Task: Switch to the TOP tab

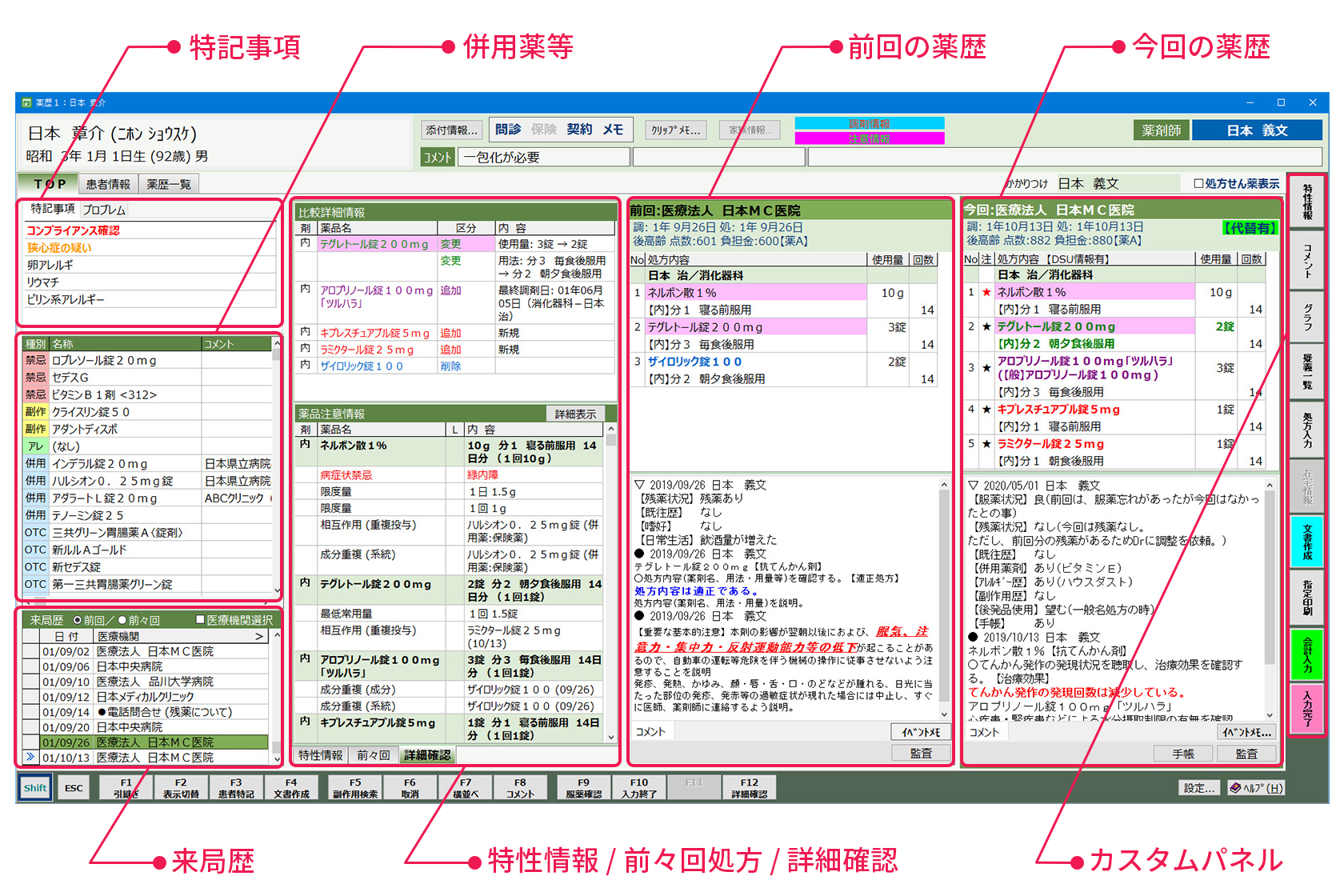Action: pyautogui.click(x=50, y=184)
